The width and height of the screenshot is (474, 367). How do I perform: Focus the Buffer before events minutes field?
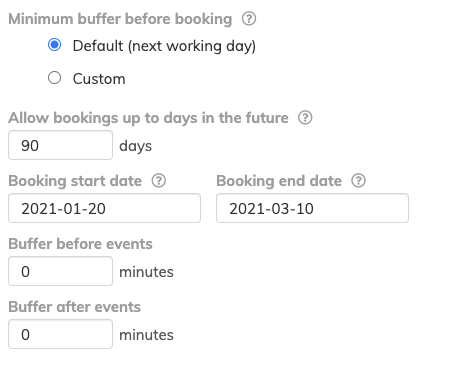(x=60, y=271)
